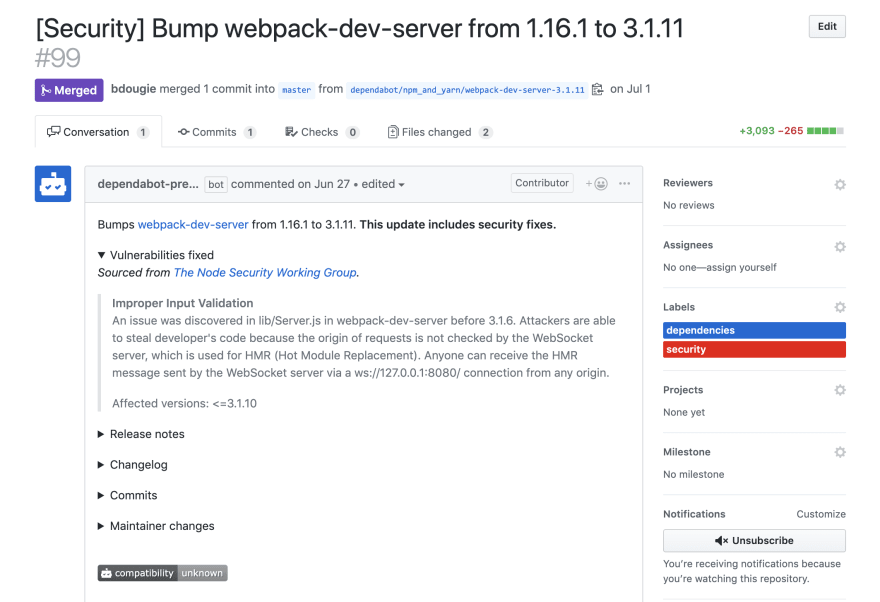Open Labels settings gear
The height and width of the screenshot is (602, 880).
[840, 307]
